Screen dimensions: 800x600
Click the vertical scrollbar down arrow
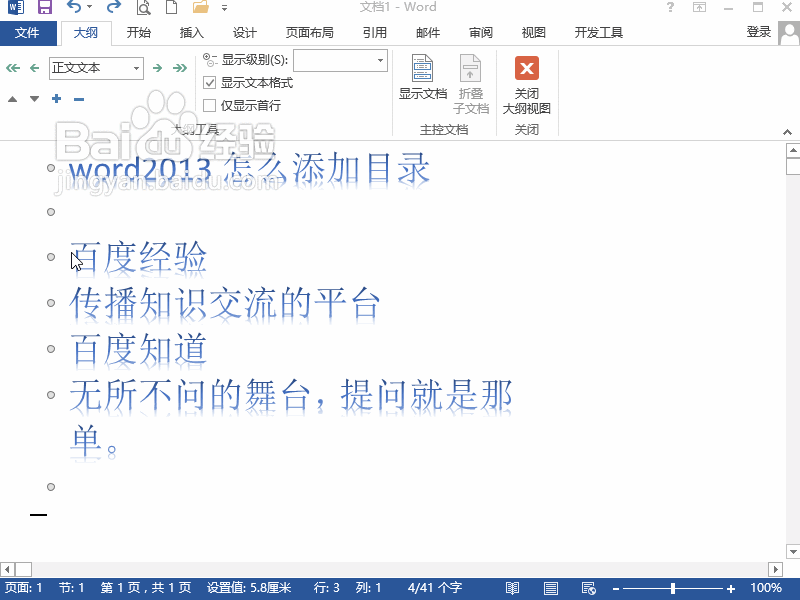(793, 552)
